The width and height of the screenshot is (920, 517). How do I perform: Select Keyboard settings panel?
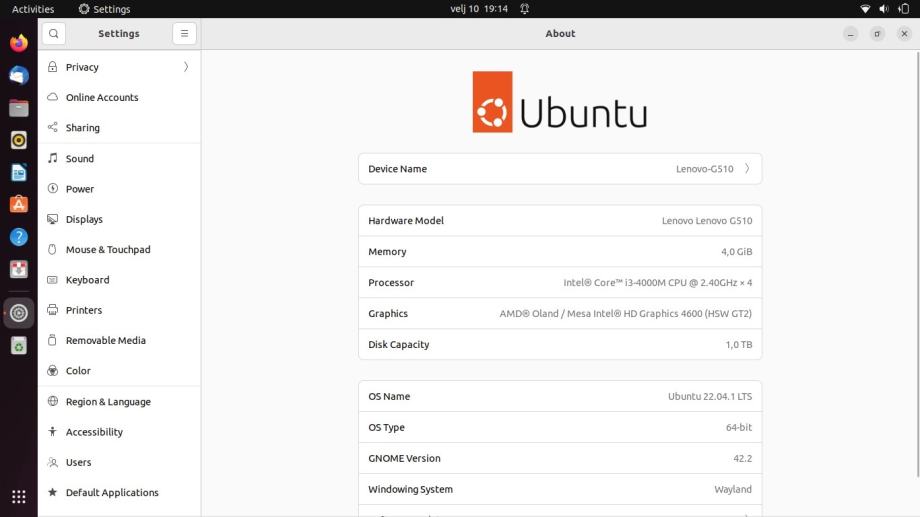click(87, 280)
